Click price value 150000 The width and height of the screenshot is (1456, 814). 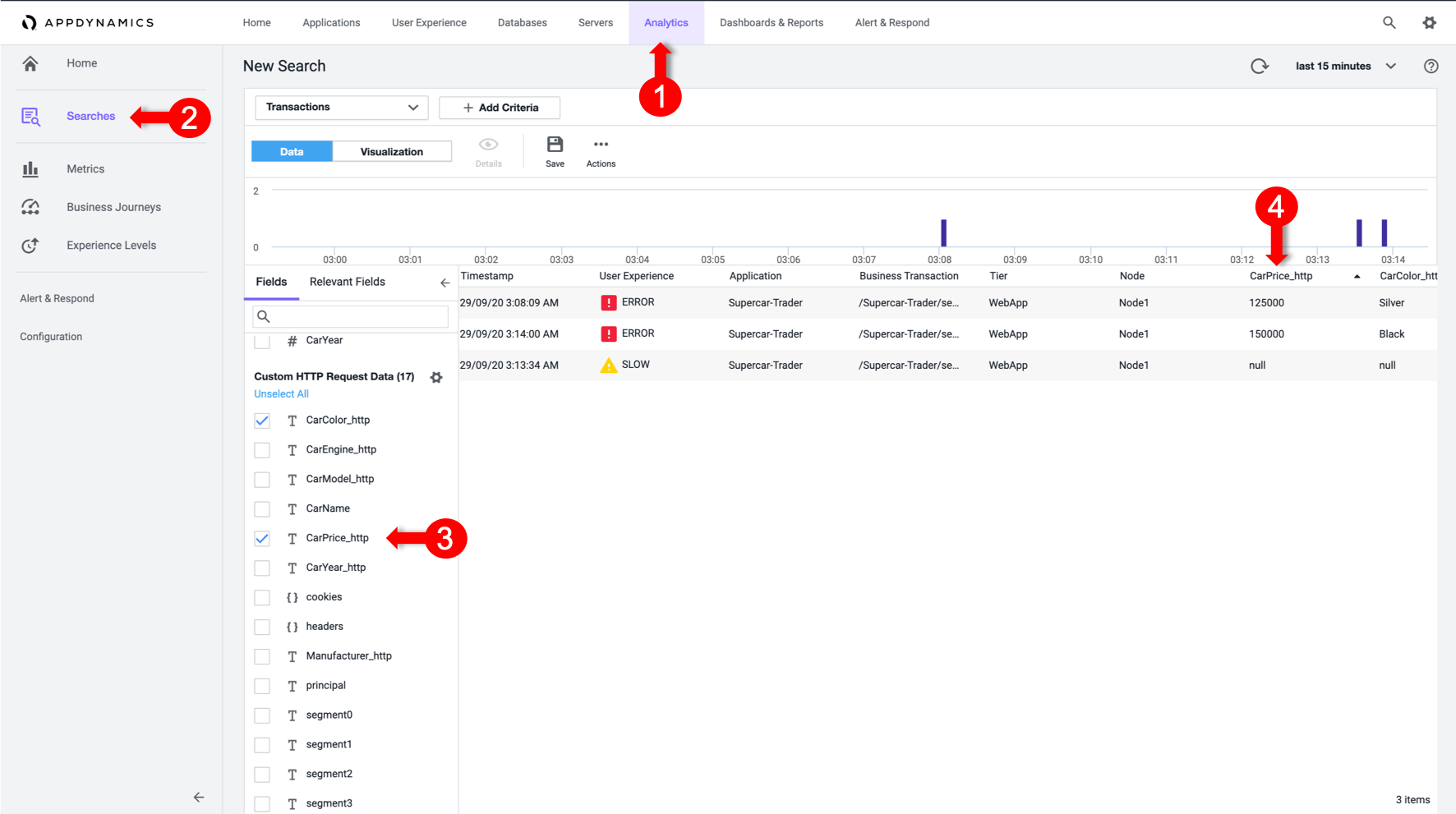tap(1266, 334)
